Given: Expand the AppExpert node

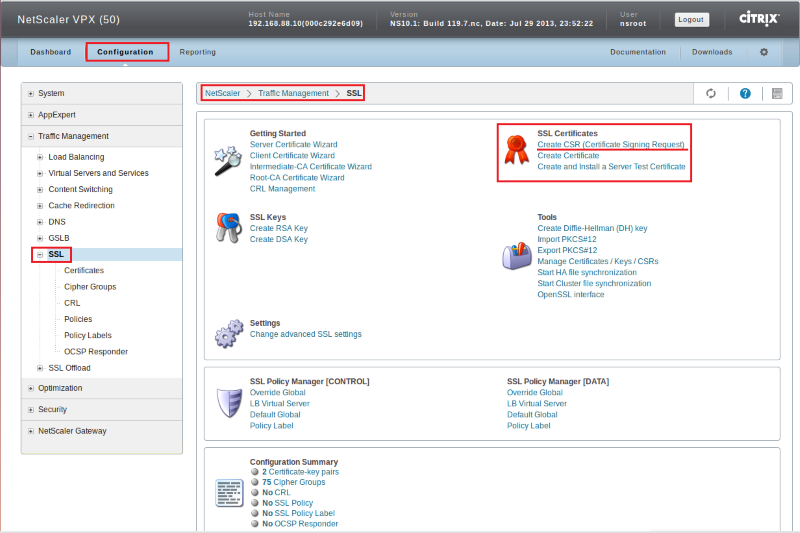Looking at the screenshot, I should 31,115.
